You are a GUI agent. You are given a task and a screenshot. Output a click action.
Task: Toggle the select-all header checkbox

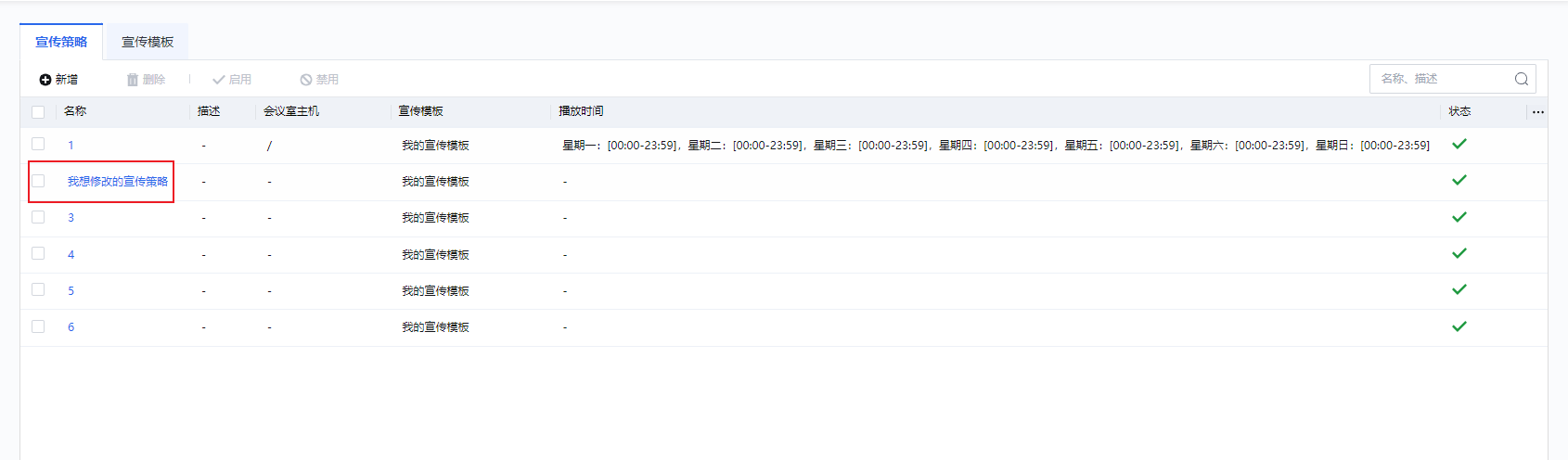click(x=38, y=112)
